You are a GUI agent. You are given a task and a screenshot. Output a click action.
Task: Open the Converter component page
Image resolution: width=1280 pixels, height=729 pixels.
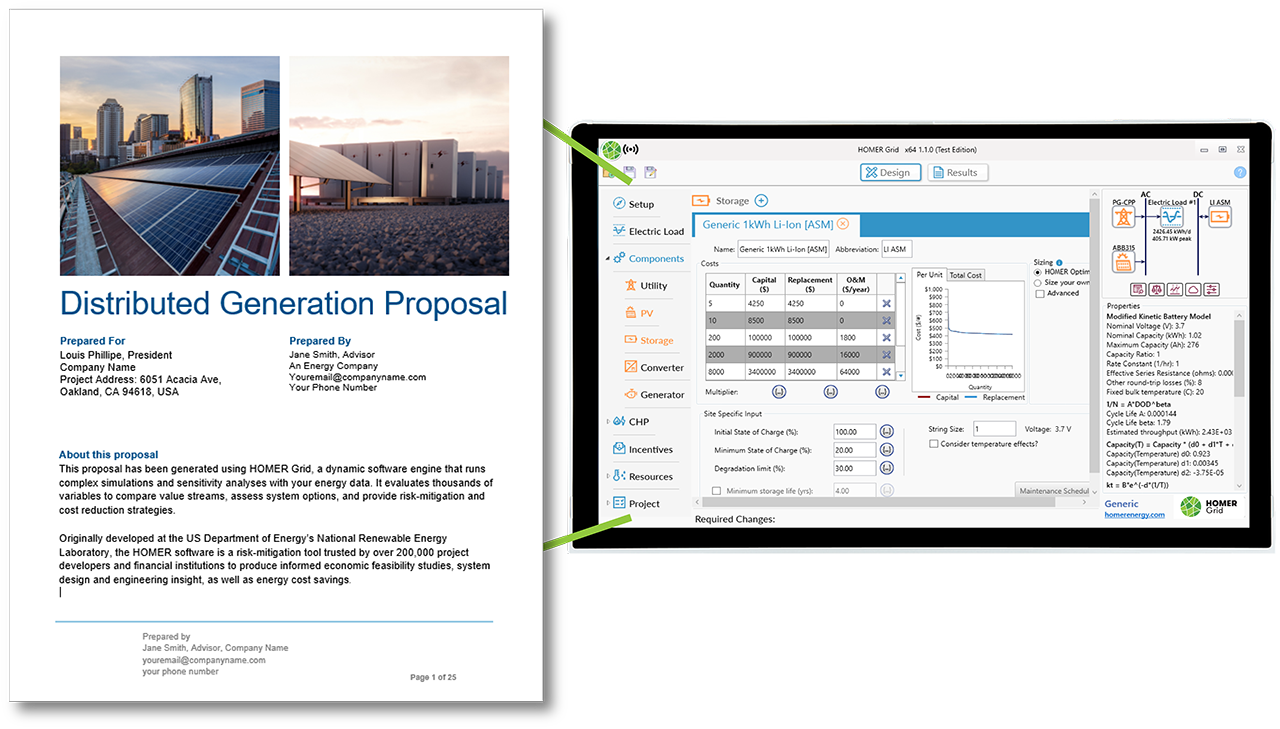point(631,368)
